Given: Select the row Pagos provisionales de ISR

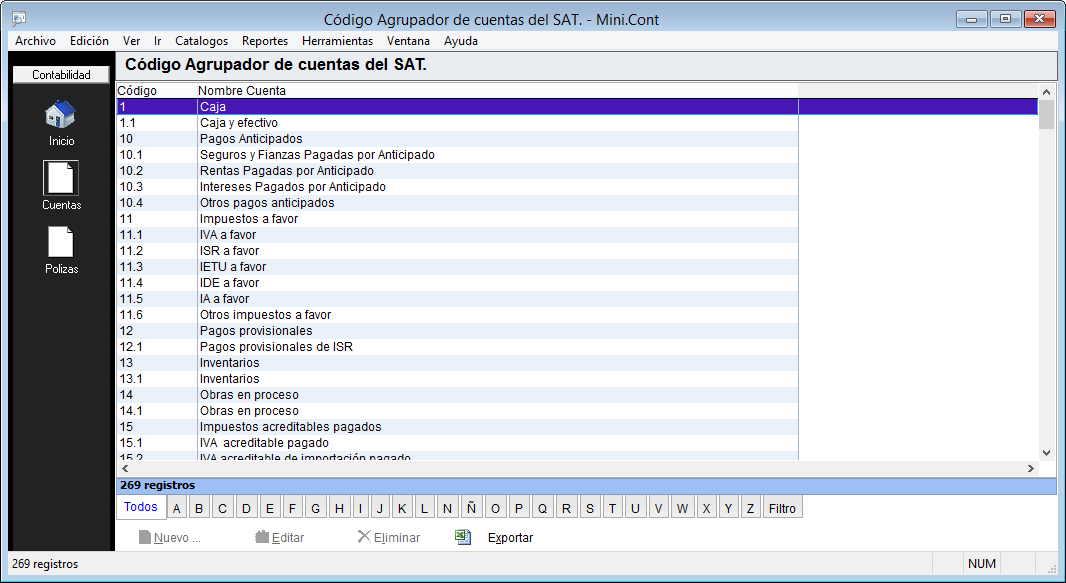Looking at the screenshot, I should point(458,347).
